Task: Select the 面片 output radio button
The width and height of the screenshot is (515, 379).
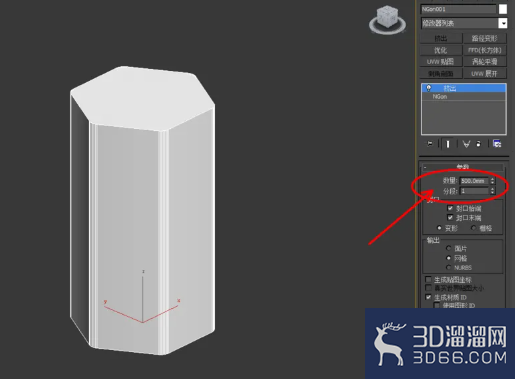Action: click(448, 248)
